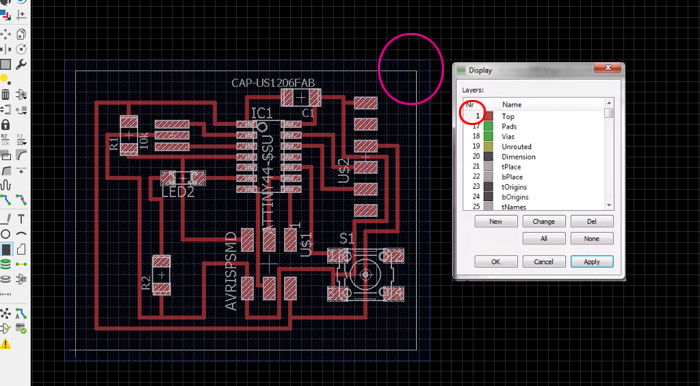The width and height of the screenshot is (700, 386).
Task: Click the tNames layer color swatch
Action: click(489, 207)
